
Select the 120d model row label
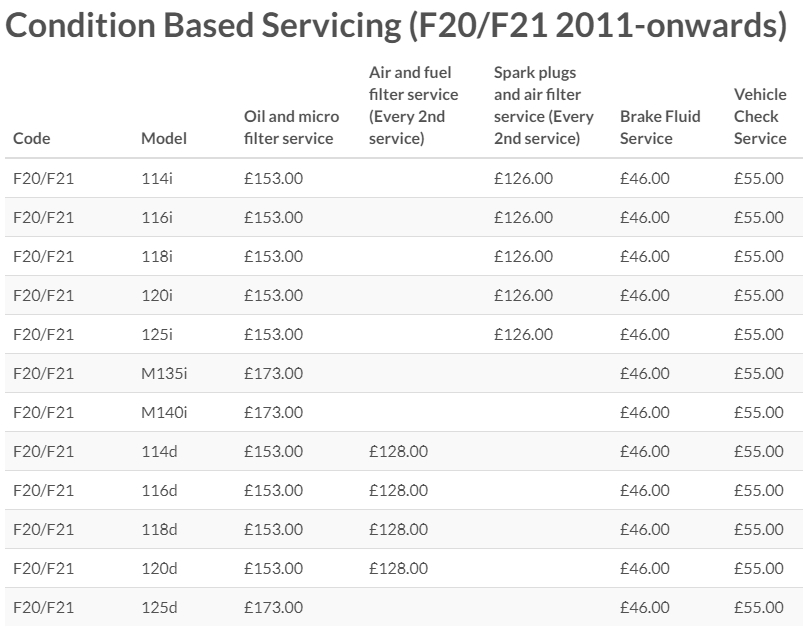159,568
